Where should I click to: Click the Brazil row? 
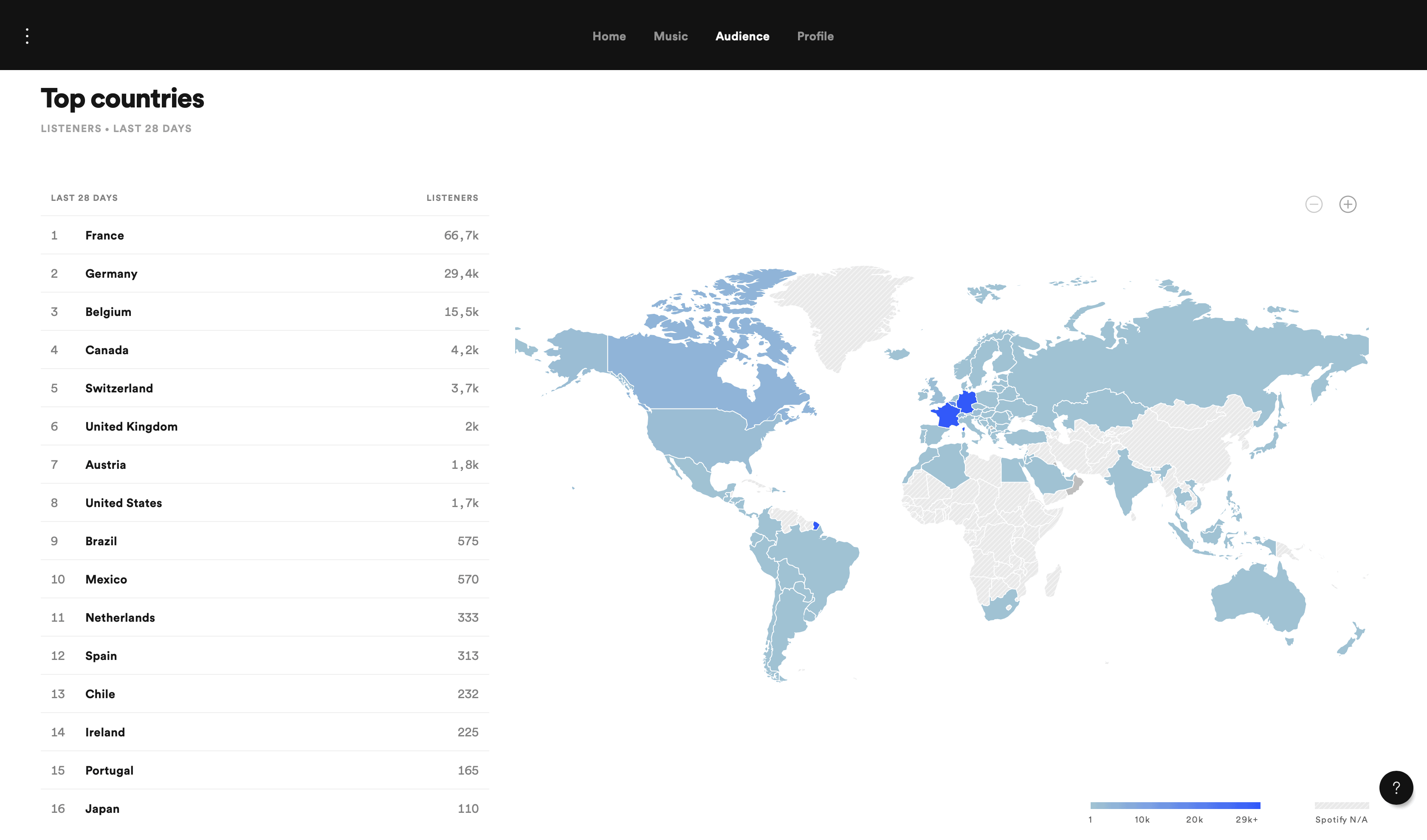point(265,541)
